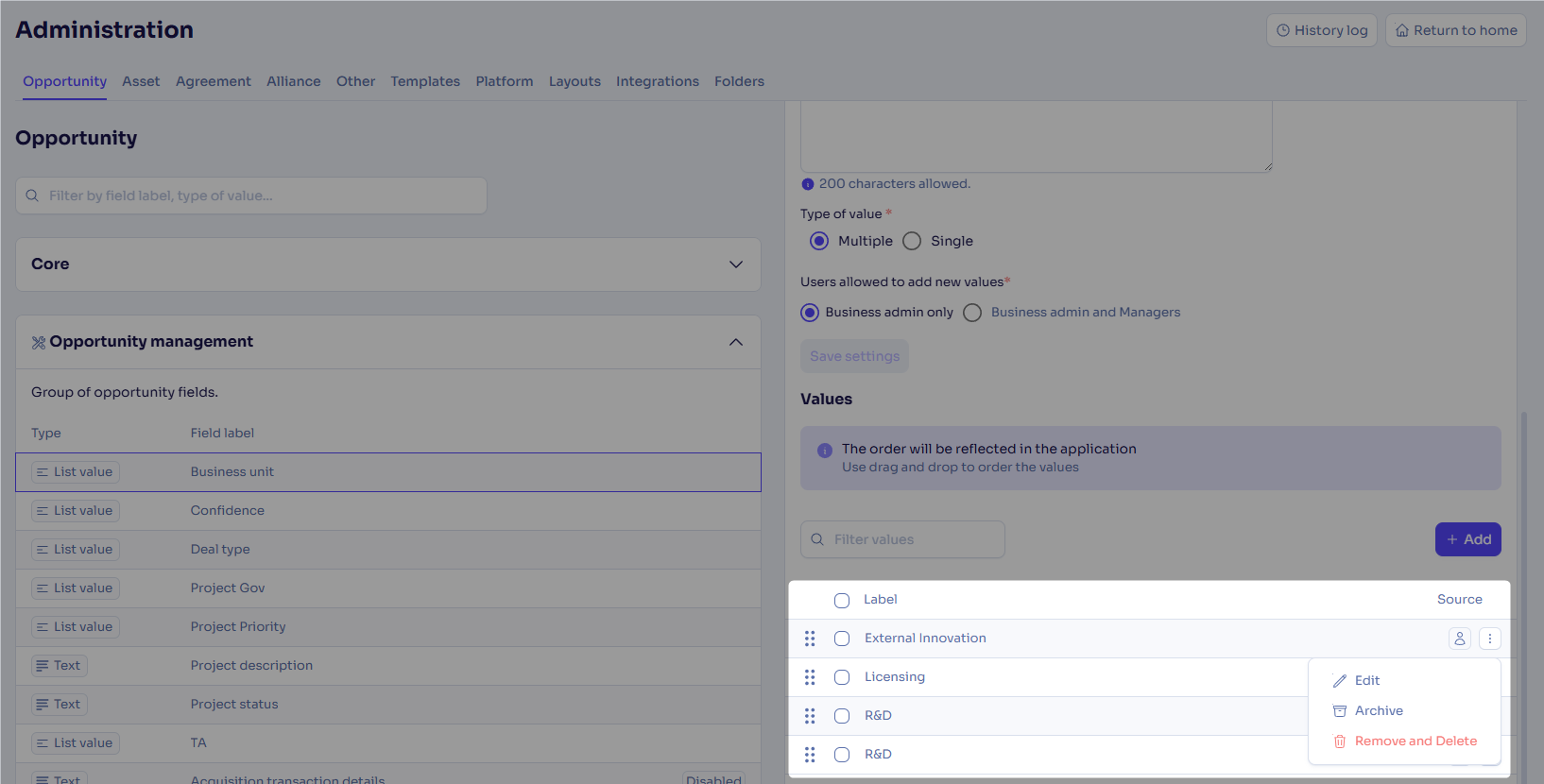This screenshot has width=1544, height=784.
Task: Click the user source icon for External Innovation
Action: tap(1459, 639)
